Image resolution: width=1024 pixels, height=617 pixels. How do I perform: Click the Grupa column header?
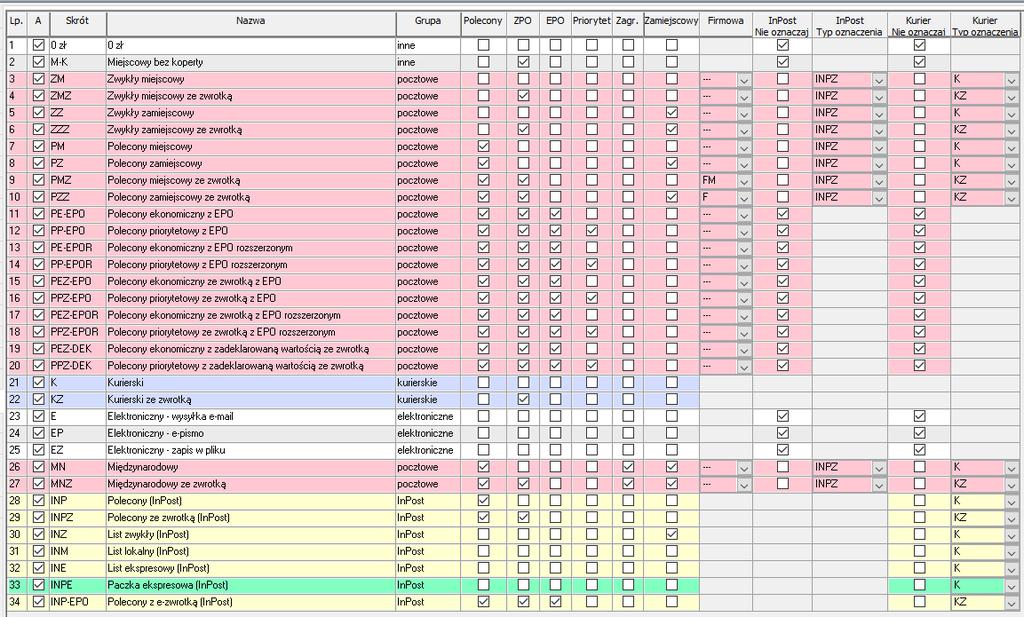(428, 24)
